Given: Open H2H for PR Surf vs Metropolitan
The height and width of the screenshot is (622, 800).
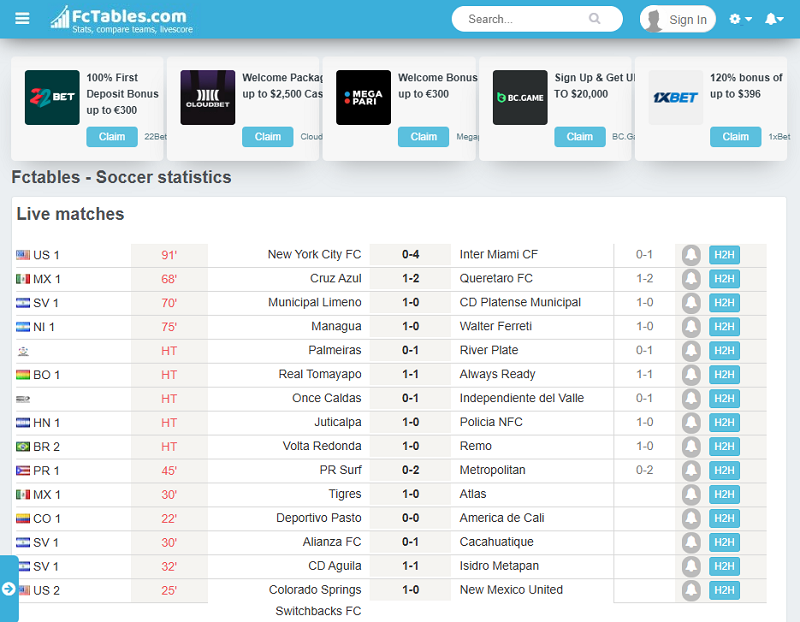Looking at the screenshot, I should (x=724, y=471).
